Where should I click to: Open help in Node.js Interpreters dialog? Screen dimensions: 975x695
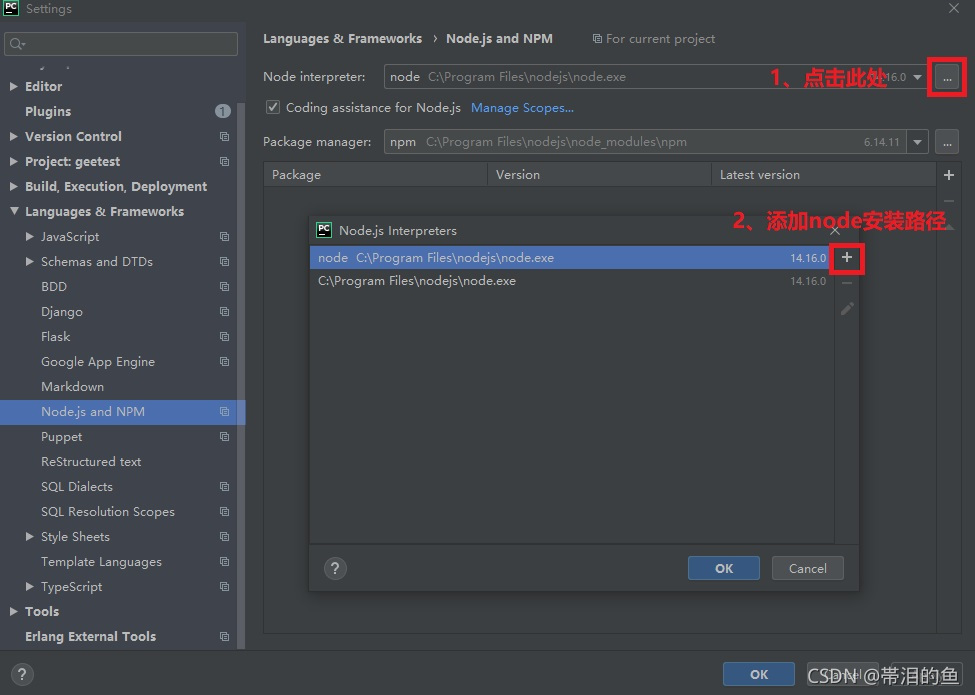coord(335,568)
